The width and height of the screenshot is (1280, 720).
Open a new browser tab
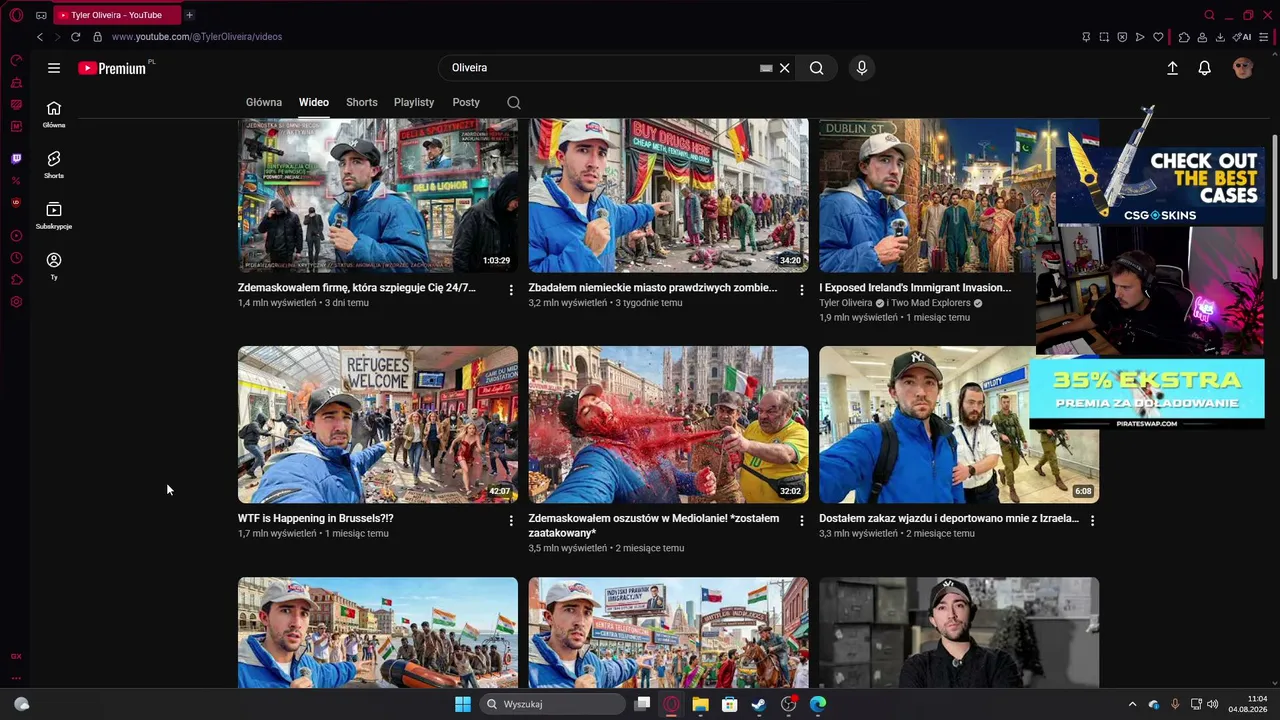189,15
